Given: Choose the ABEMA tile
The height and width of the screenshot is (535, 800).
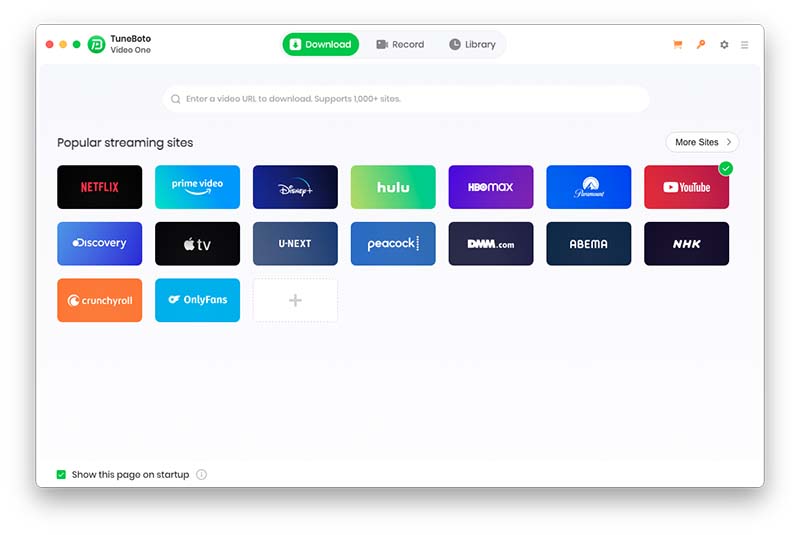Looking at the screenshot, I should click(x=589, y=243).
